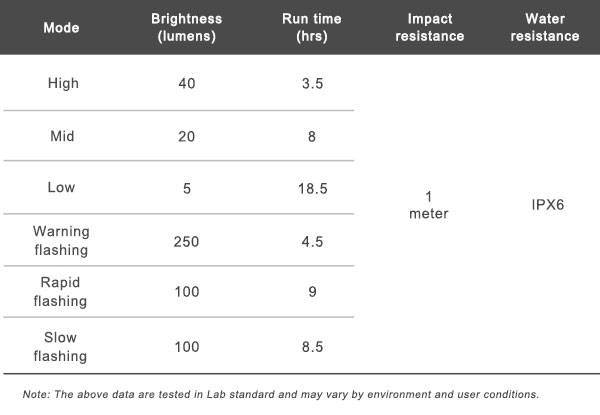Select the 3.5 hours run time cell
Viewport: 600px width, 415px height.
(314, 83)
